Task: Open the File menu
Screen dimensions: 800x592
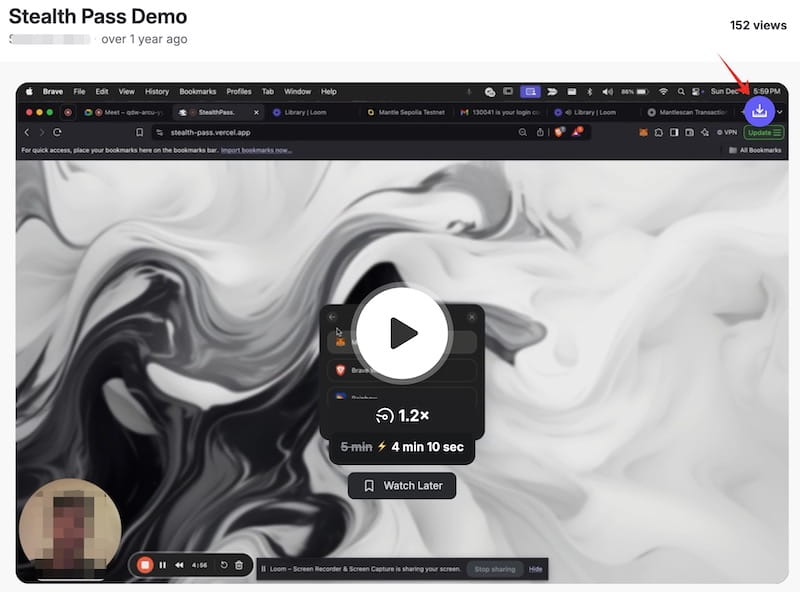Action: coord(79,91)
